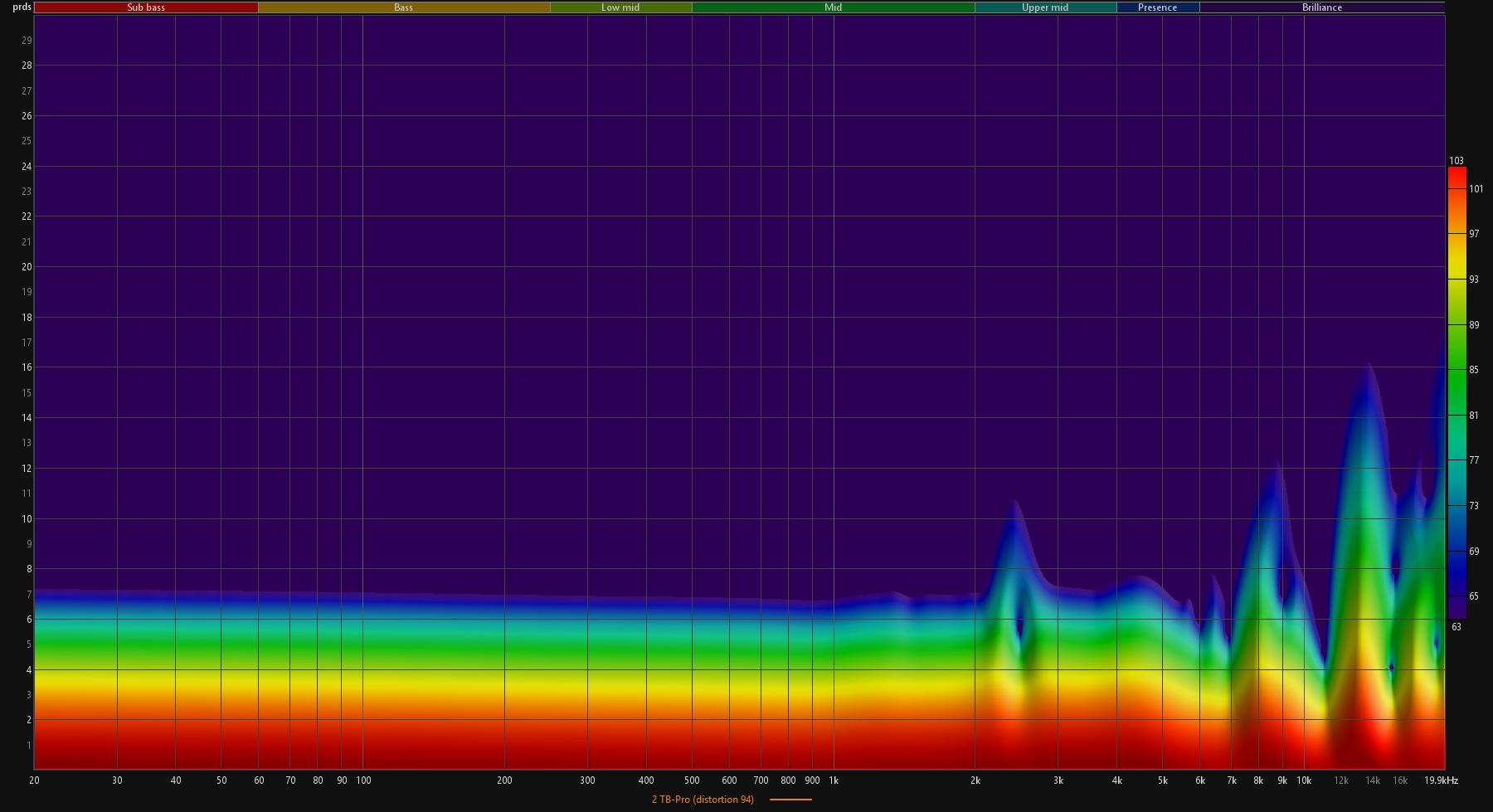Click the Upper mid band label
The height and width of the screenshot is (812, 1493).
coord(1044,7)
